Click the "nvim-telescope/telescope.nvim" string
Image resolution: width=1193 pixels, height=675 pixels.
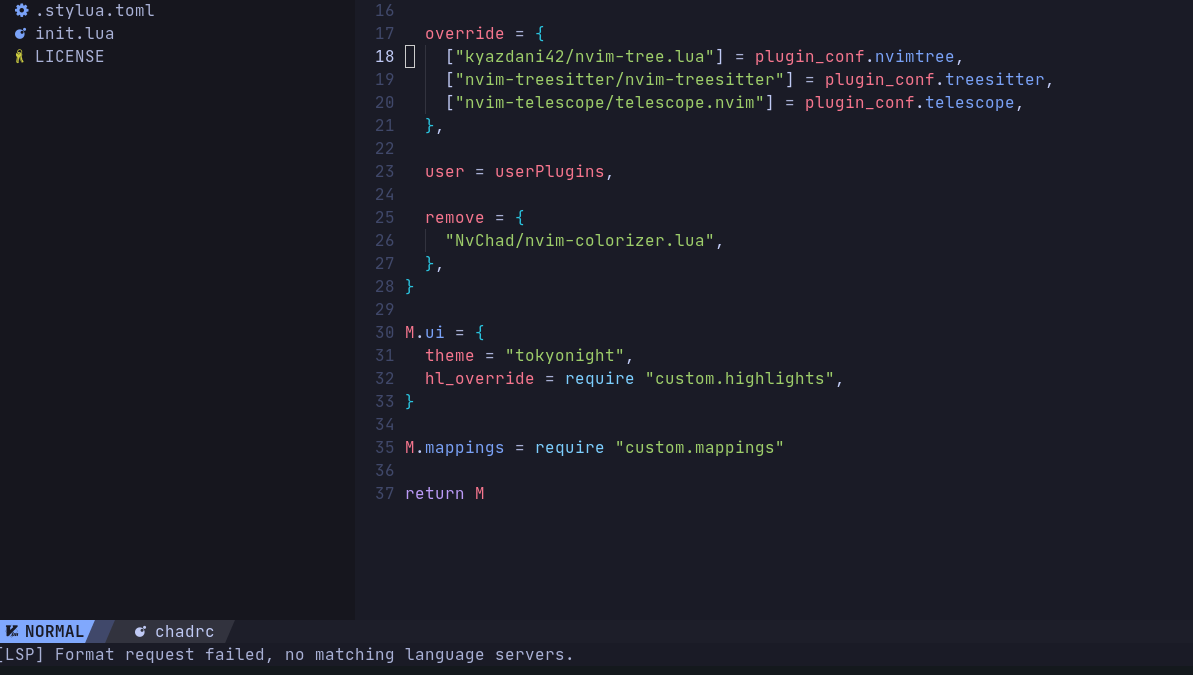tap(609, 102)
